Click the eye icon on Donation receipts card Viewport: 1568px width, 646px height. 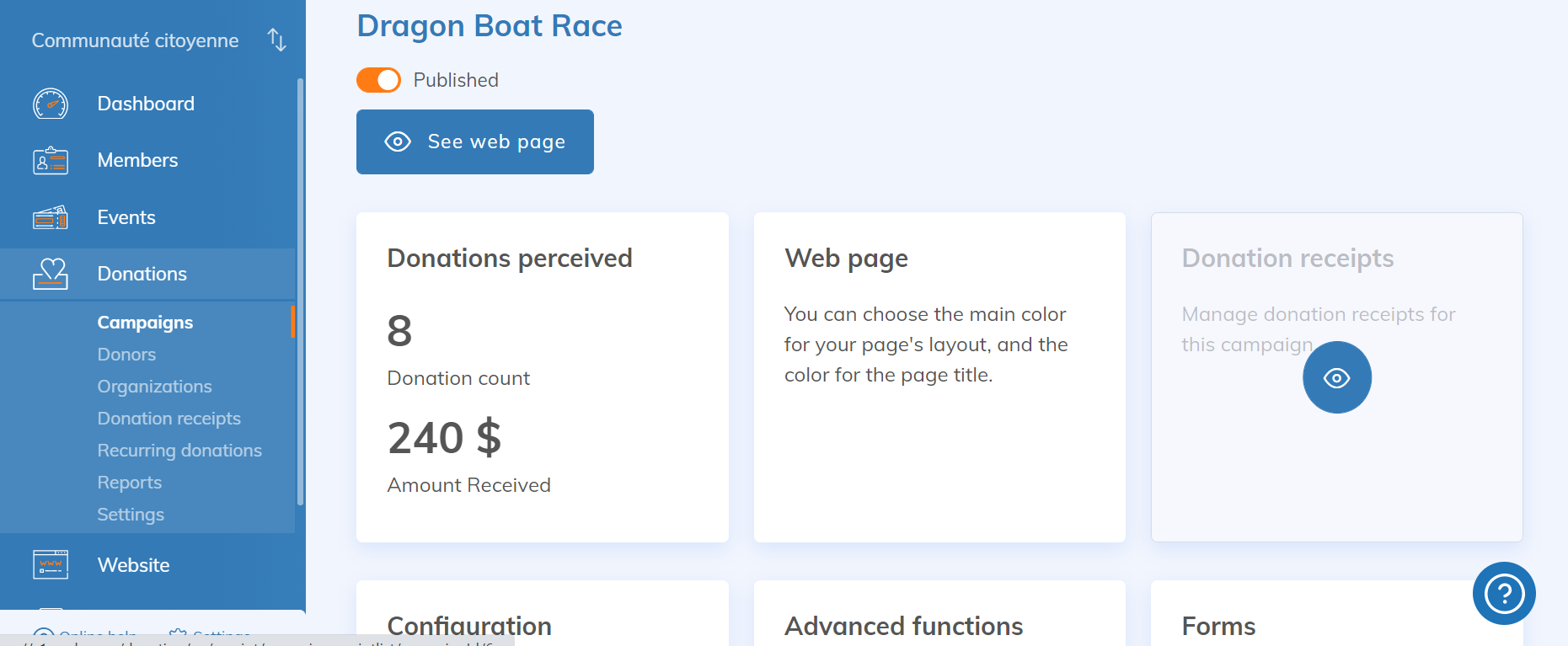1336,377
